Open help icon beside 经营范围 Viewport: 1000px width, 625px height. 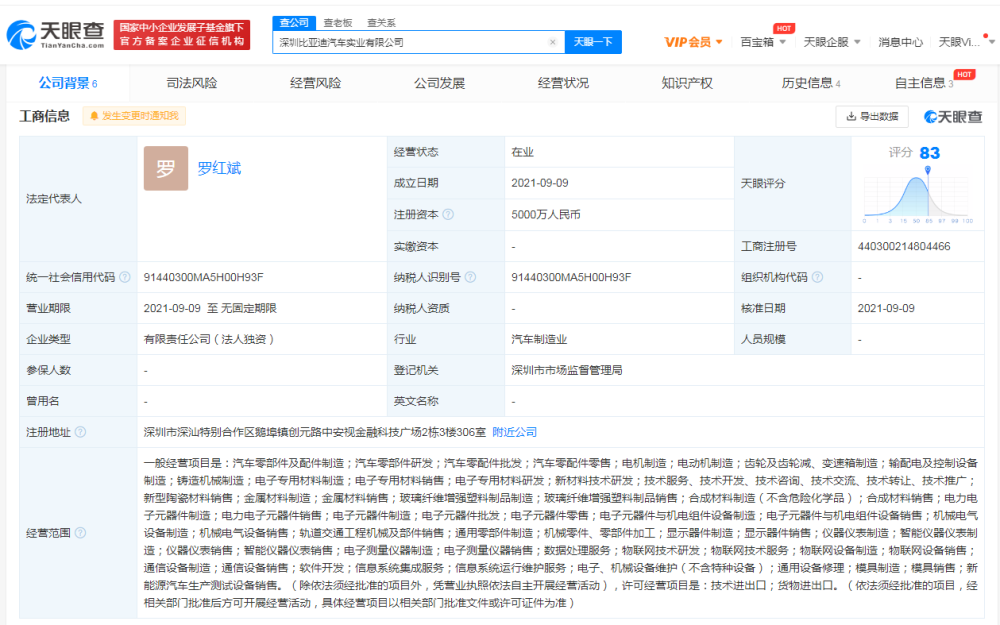(80, 533)
